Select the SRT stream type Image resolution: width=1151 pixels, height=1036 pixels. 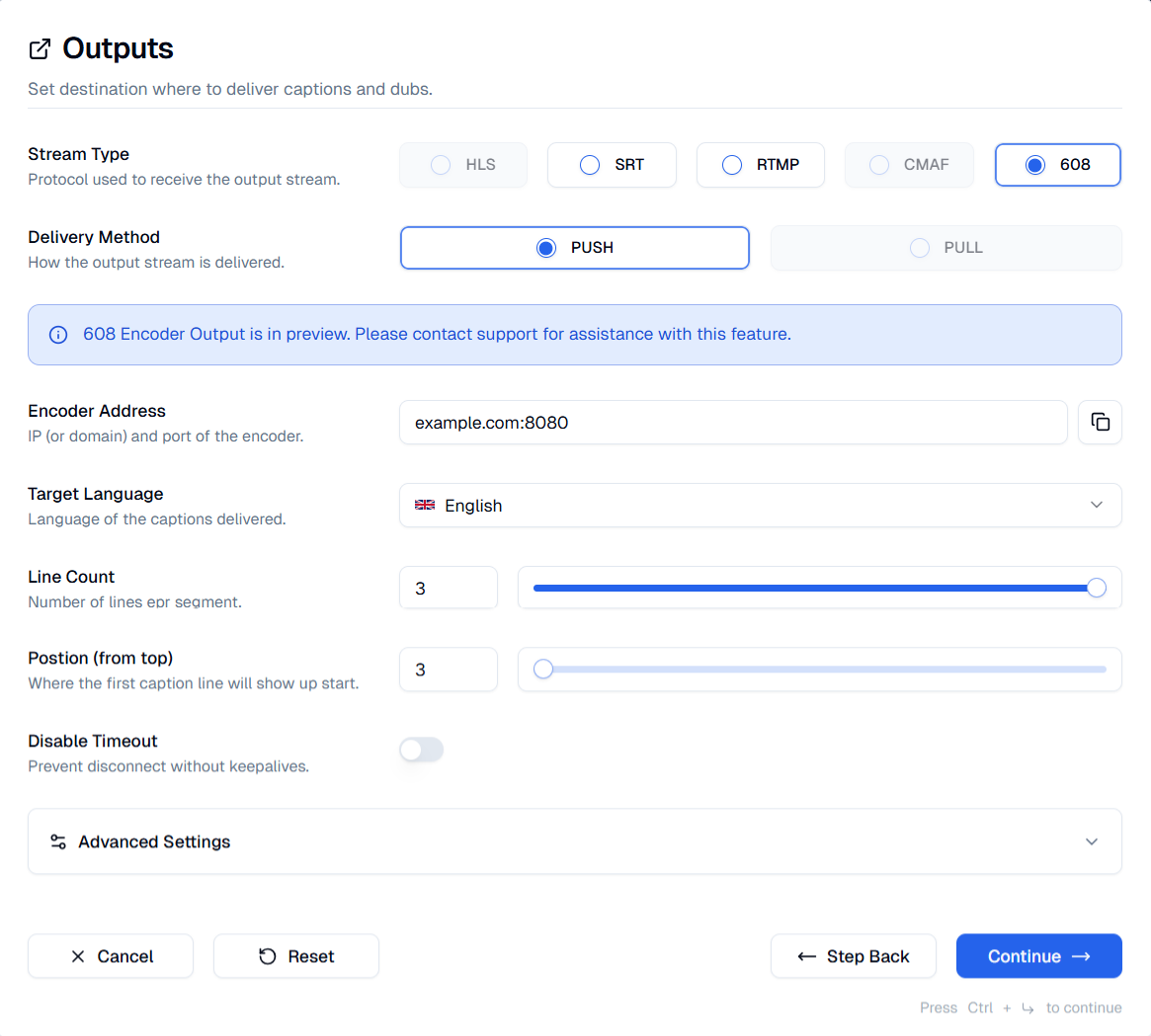pos(612,165)
